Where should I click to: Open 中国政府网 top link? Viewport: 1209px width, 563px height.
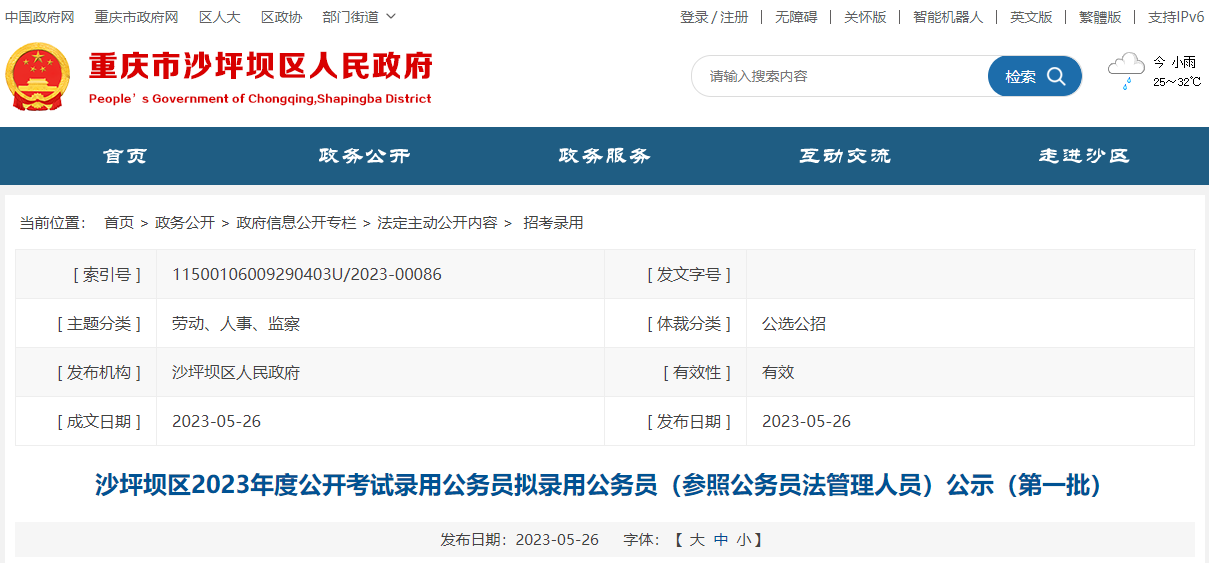pyautogui.click(x=40, y=17)
